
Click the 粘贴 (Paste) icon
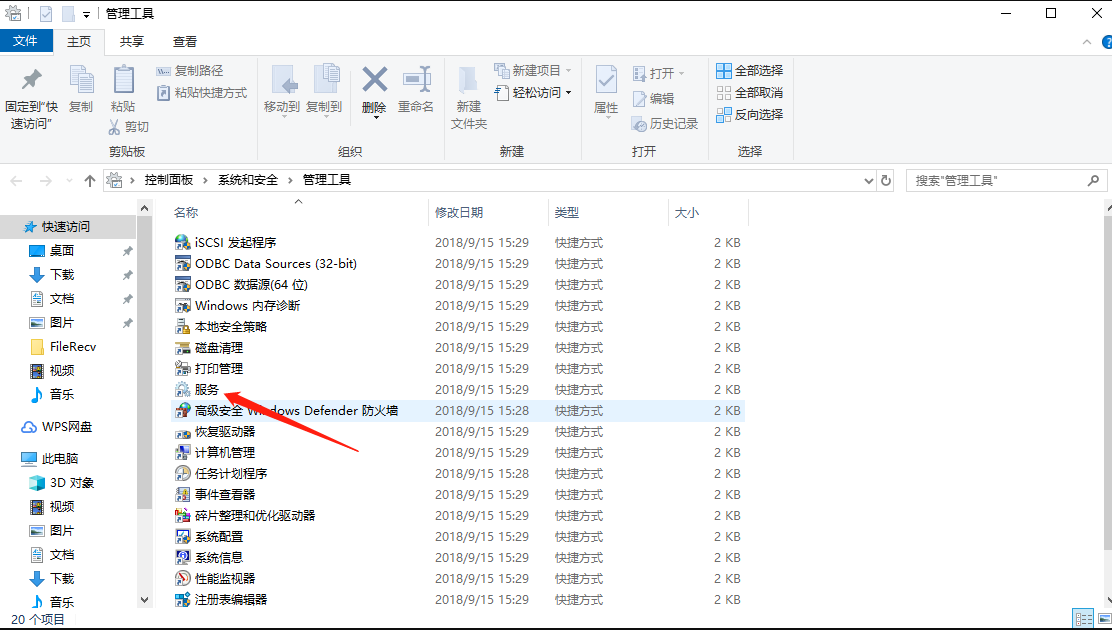[x=123, y=90]
